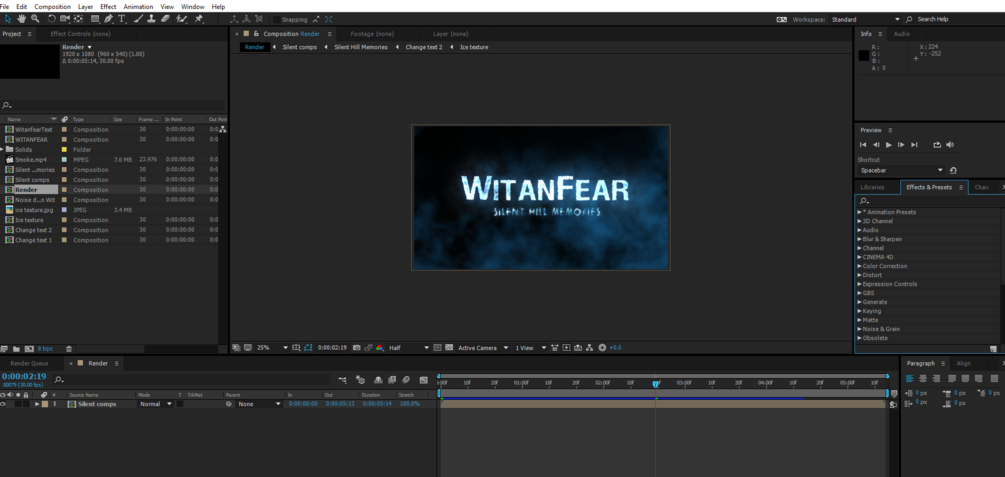Viewport: 1005px width, 477px height.
Task: Open the 1 View layout dropdown
Action: pos(531,347)
